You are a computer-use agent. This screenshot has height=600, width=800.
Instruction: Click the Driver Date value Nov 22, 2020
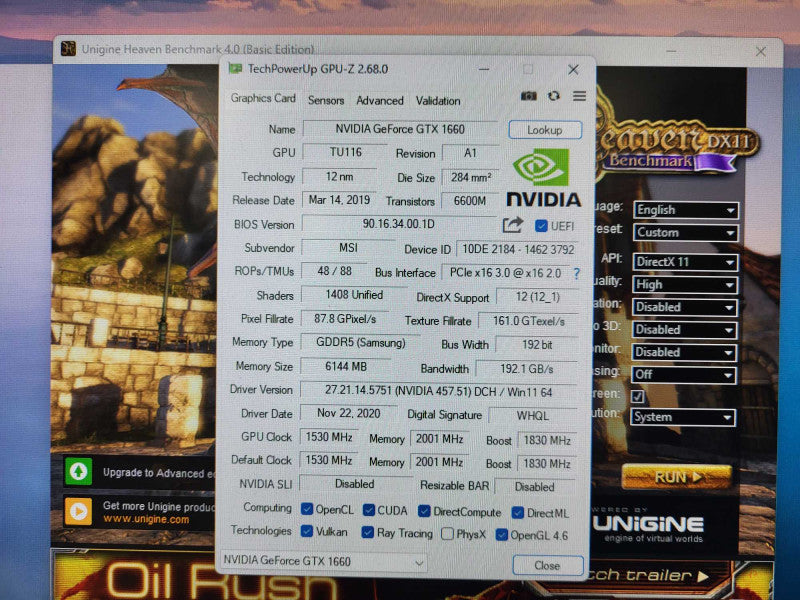pos(348,413)
